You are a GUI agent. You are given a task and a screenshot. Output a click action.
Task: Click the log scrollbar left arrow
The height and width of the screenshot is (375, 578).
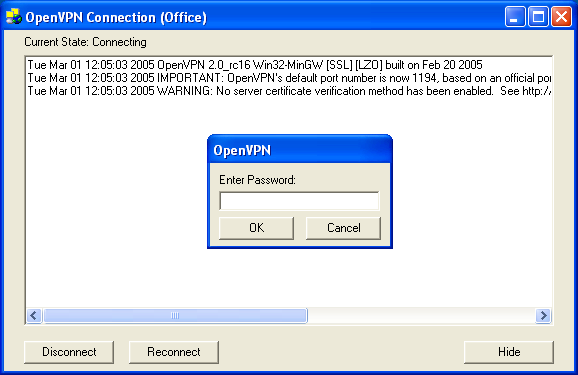click(34, 316)
